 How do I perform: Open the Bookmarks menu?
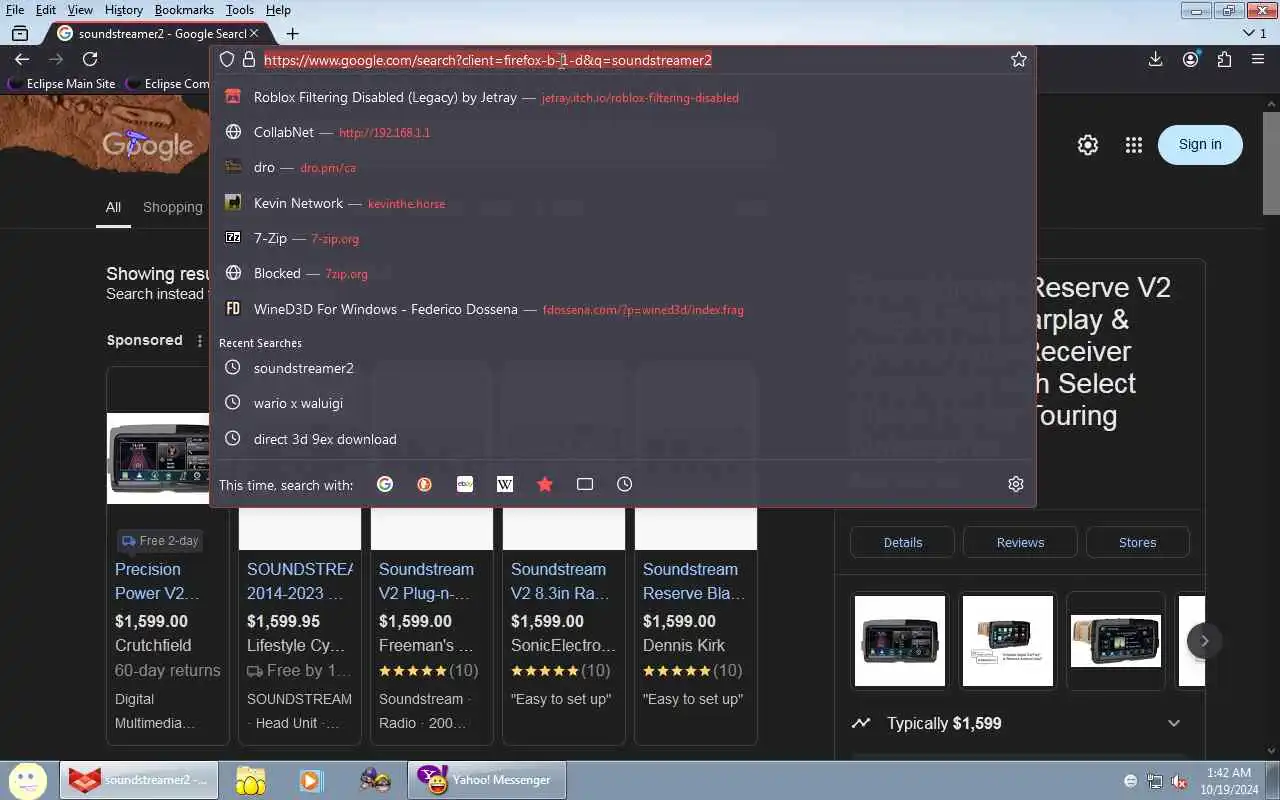[184, 10]
